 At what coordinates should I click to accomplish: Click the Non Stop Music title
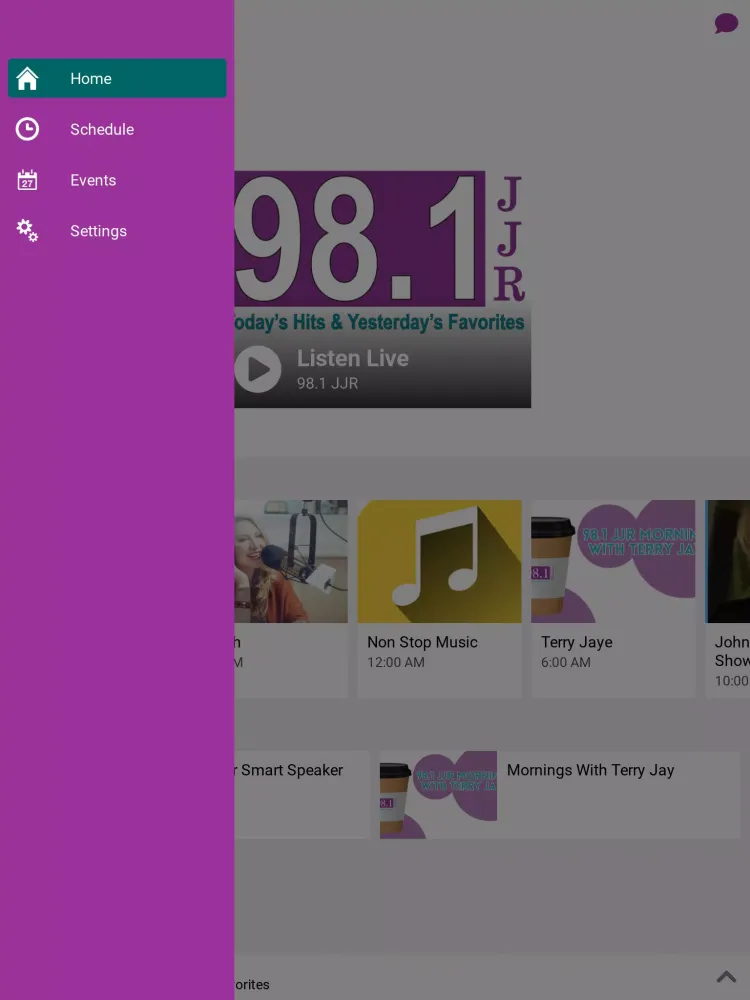coord(422,642)
